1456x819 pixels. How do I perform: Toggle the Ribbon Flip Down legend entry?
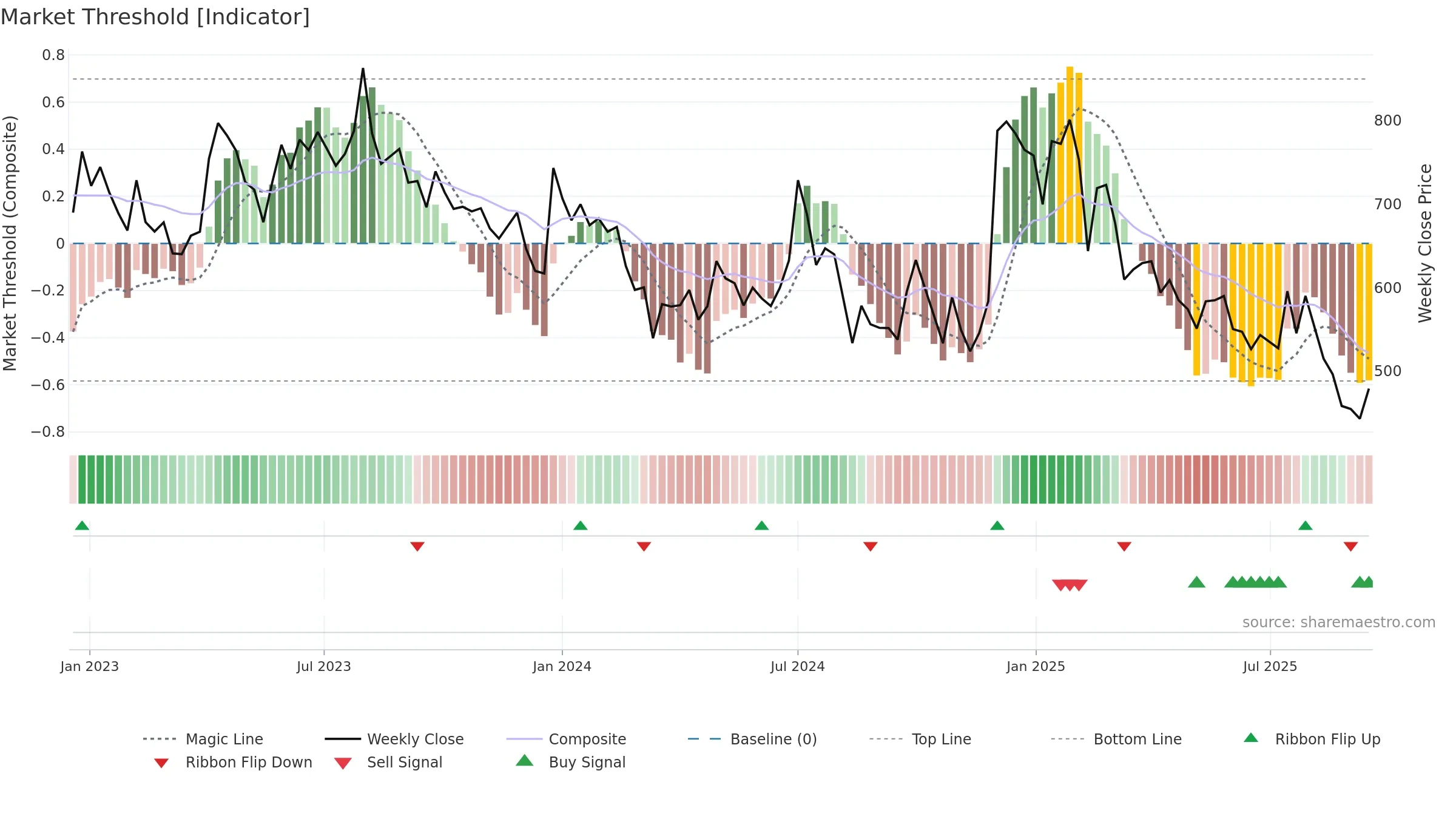pos(233,762)
